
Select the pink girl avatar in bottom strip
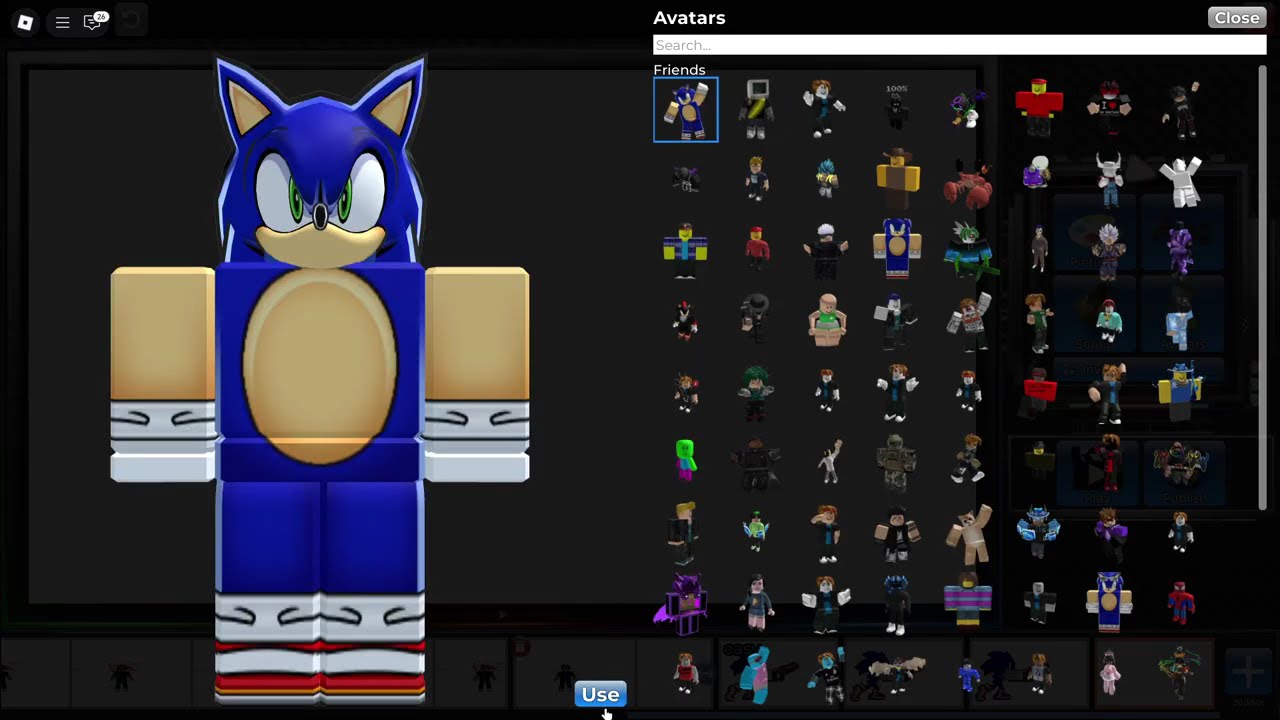(x=1109, y=672)
